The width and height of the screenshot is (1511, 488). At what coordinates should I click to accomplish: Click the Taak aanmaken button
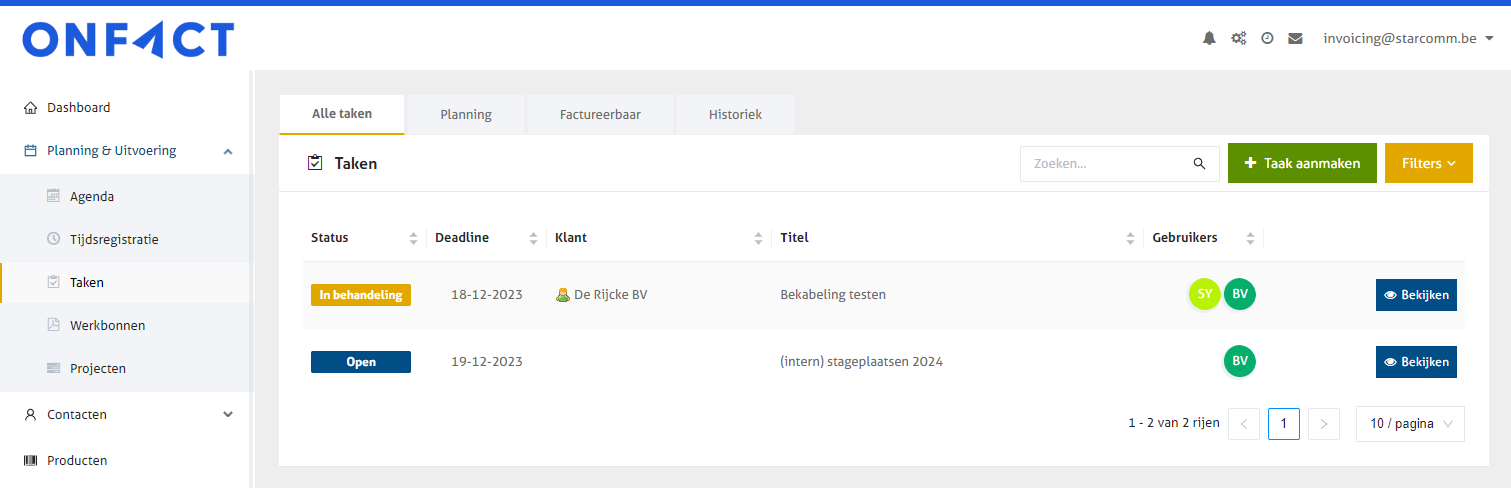1301,163
